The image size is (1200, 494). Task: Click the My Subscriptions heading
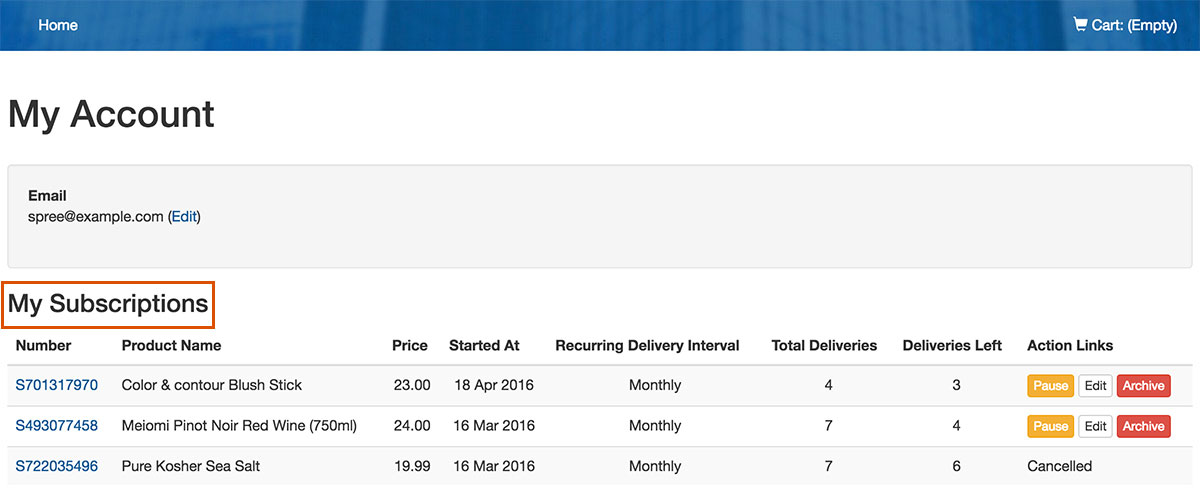pyautogui.click(x=108, y=304)
